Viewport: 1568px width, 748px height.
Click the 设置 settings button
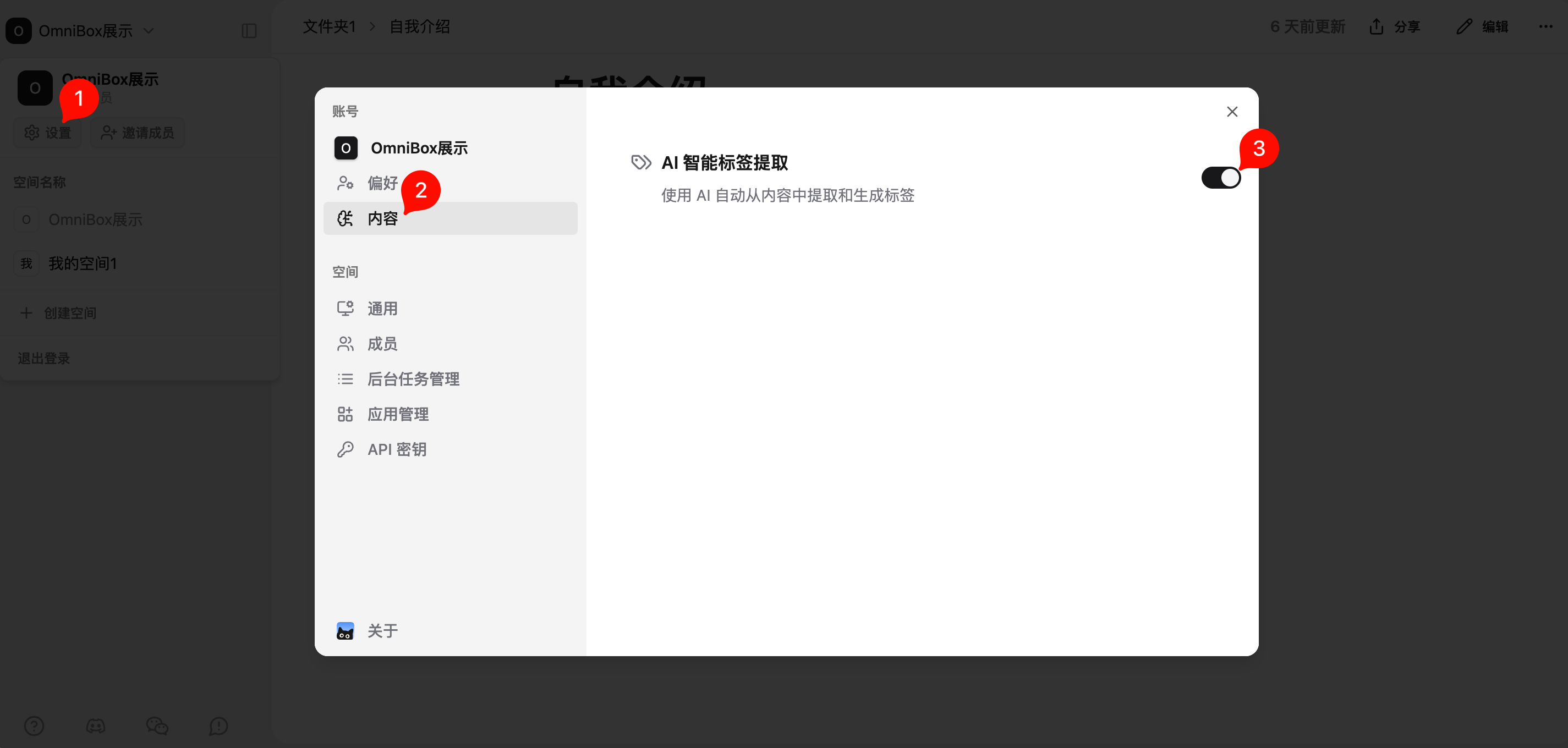tap(47, 133)
